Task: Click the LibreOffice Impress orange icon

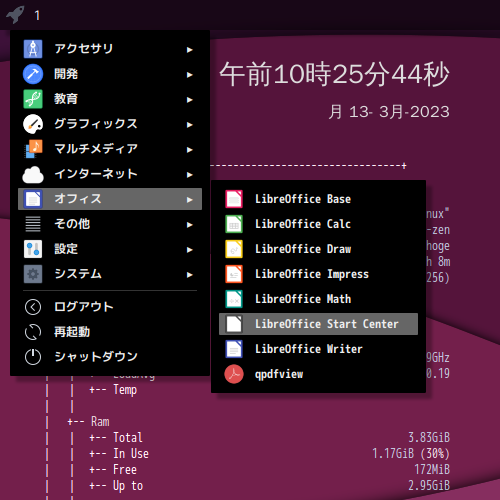Action: pyautogui.click(x=234, y=274)
